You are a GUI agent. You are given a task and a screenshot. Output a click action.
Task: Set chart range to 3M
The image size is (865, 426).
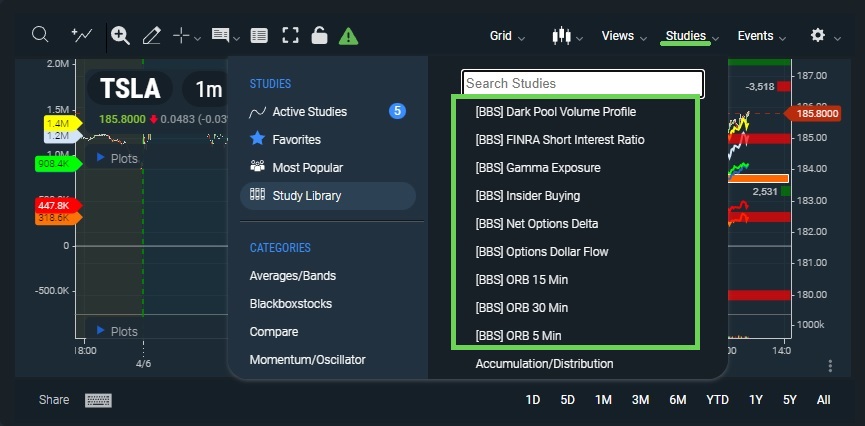tap(640, 400)
